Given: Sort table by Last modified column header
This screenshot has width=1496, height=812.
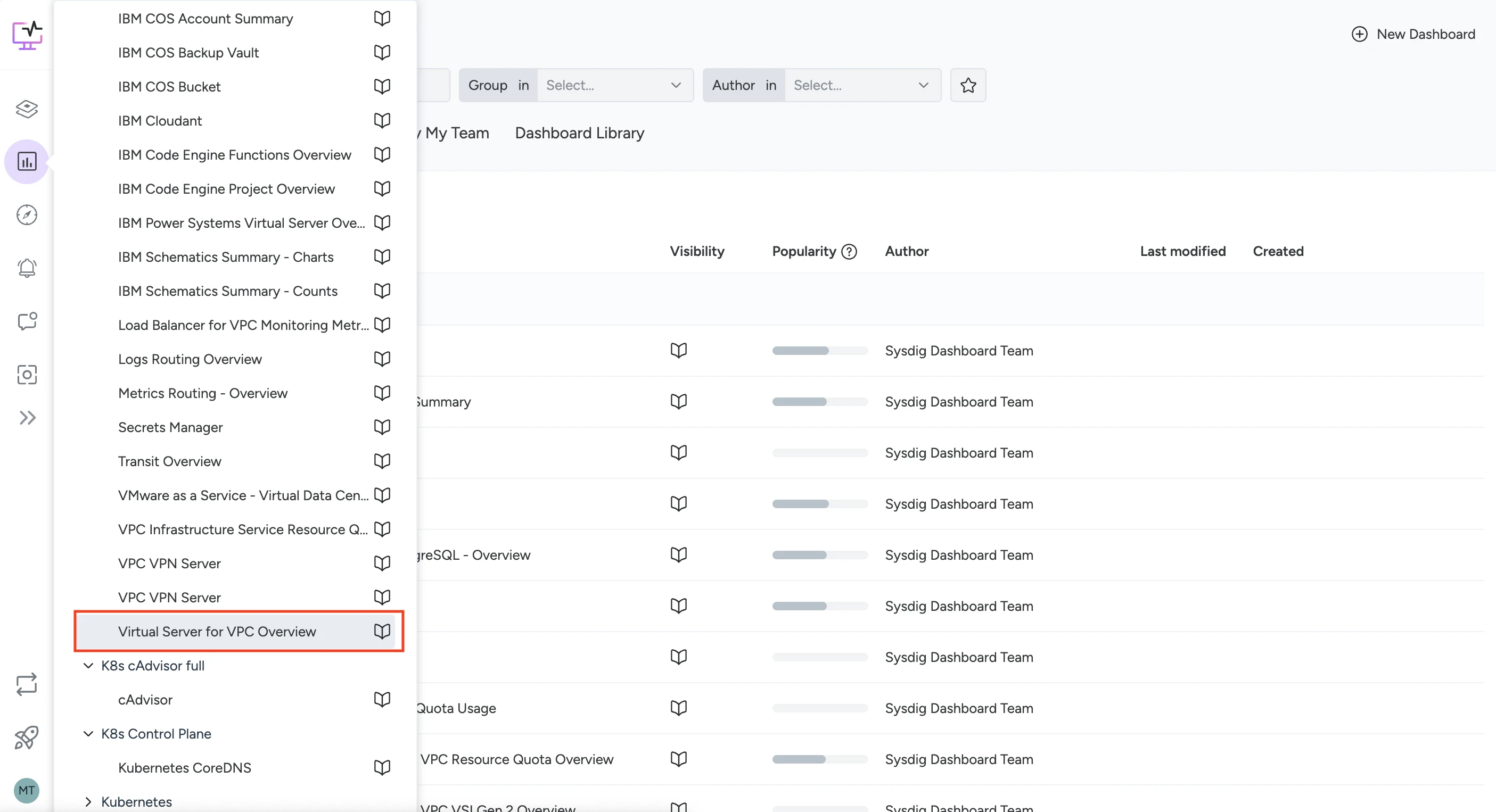Looking at the screenshot, I should coord(1182,251).
